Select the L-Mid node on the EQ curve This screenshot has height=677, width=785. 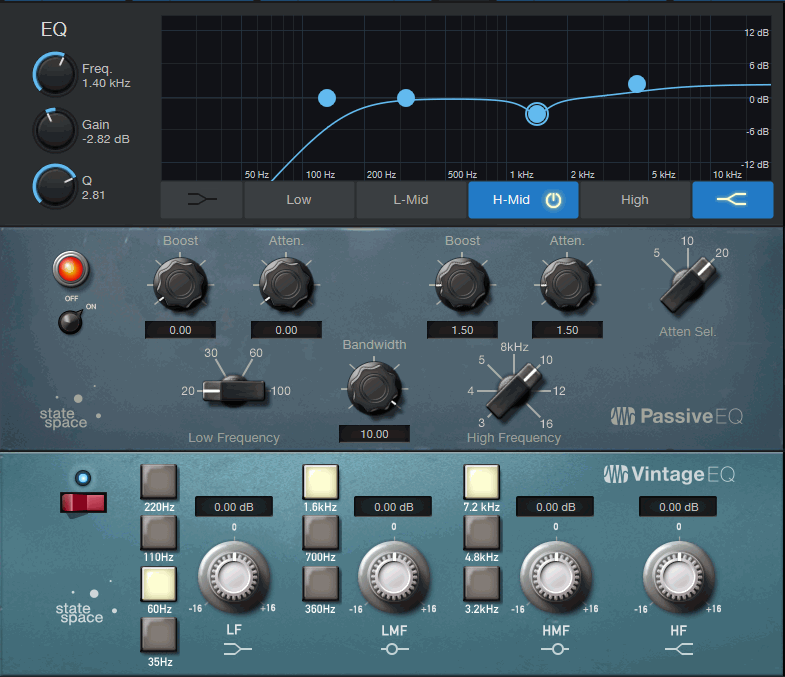406,98
